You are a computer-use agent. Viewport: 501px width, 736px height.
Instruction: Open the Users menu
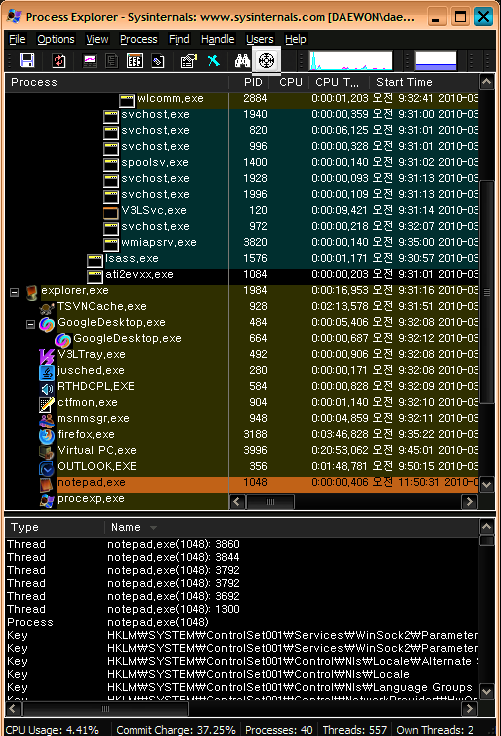point(260,39)
